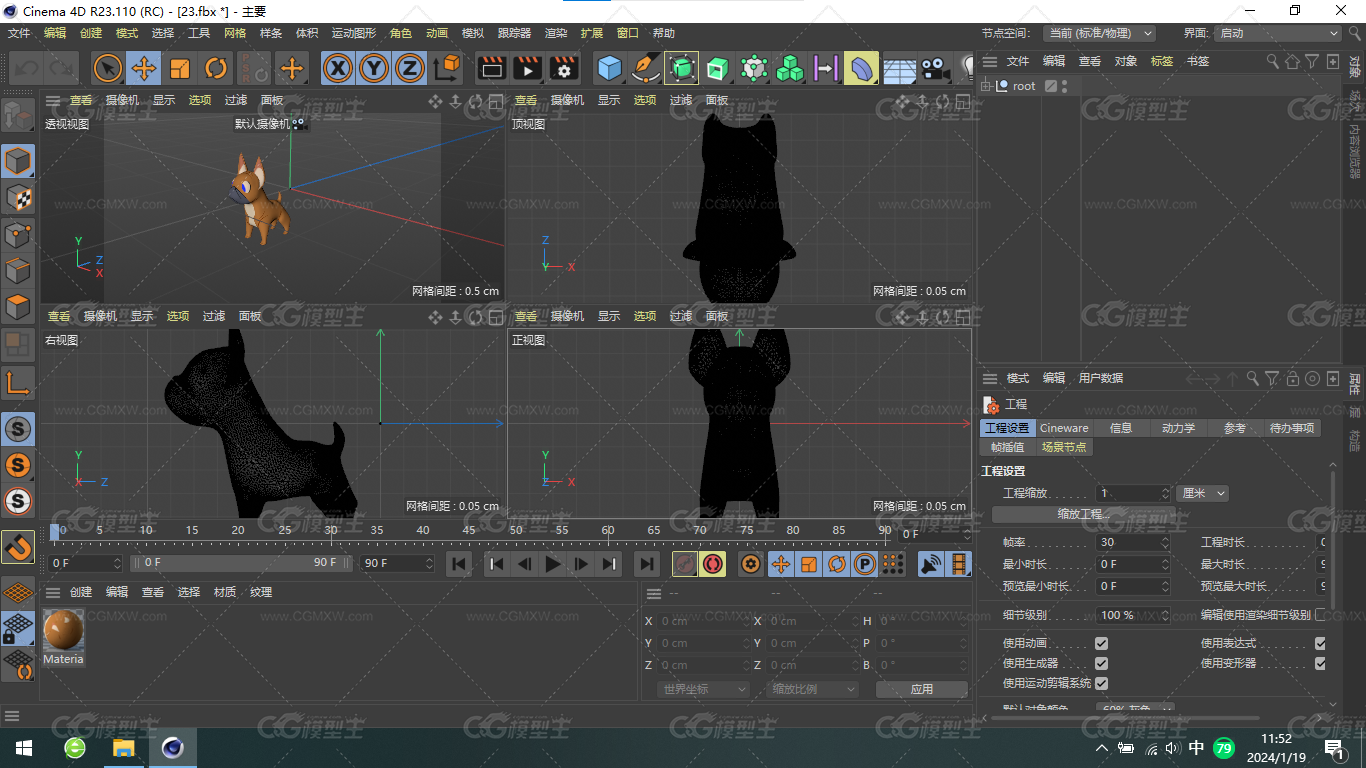Click the 帧率 value stepper arrows
Image resolution: width=1366 pixels, height=768 pixels.
tap(1165, 542)
